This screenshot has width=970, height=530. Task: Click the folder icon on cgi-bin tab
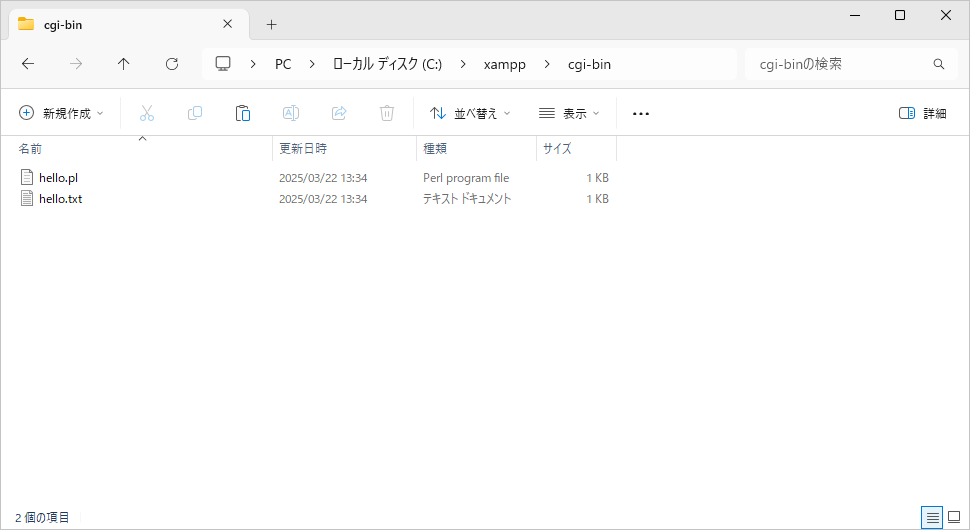coord(26,24)
